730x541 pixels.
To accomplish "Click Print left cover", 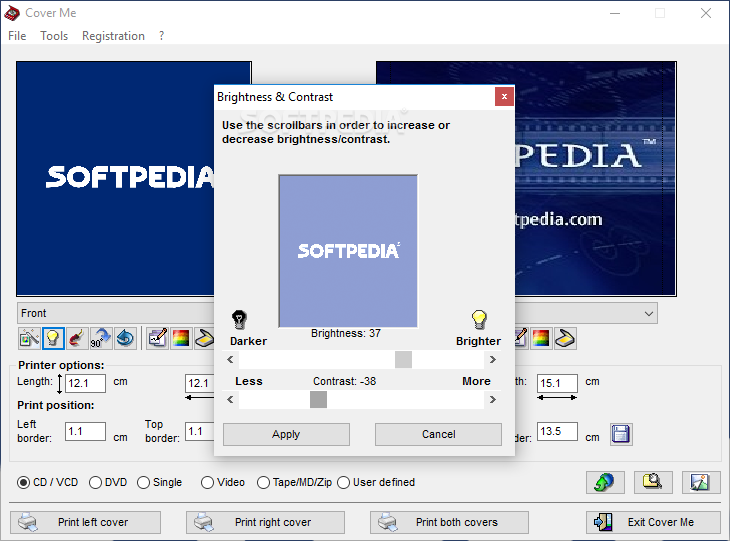I will 85,522.
